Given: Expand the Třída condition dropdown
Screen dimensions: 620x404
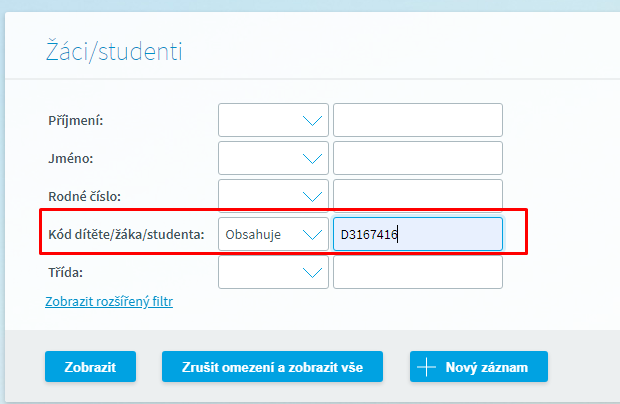Looking at the screenshot, I should (x=274, y=271).
